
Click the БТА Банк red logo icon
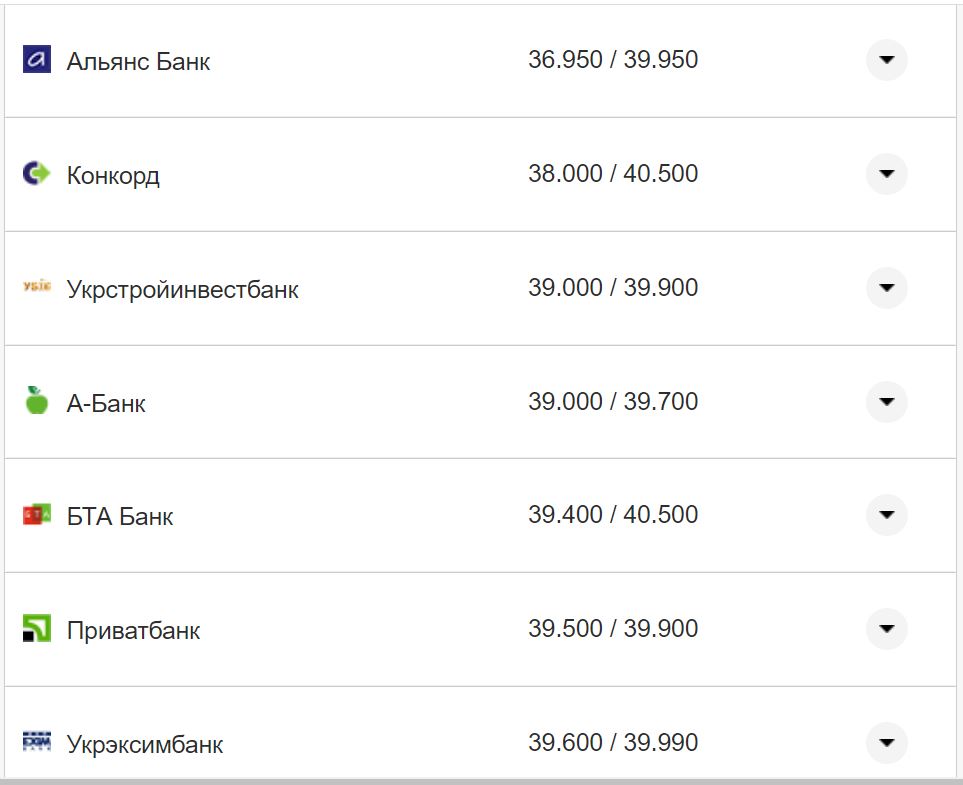pyautogui.click(x=36, y=515)
